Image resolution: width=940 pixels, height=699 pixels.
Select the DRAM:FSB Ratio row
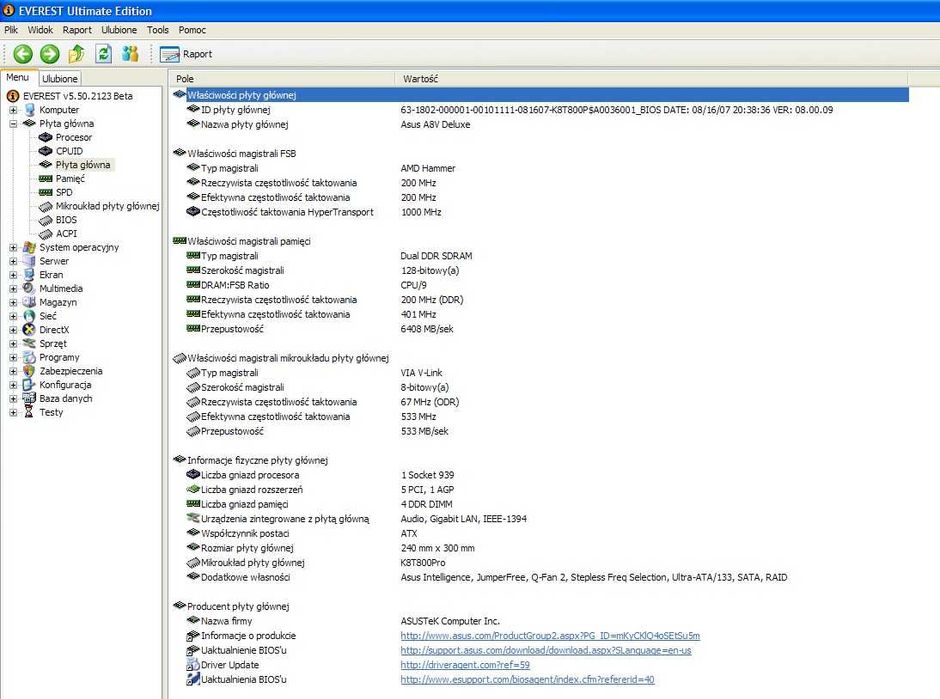pyautogui.click(x=540, y=285)
